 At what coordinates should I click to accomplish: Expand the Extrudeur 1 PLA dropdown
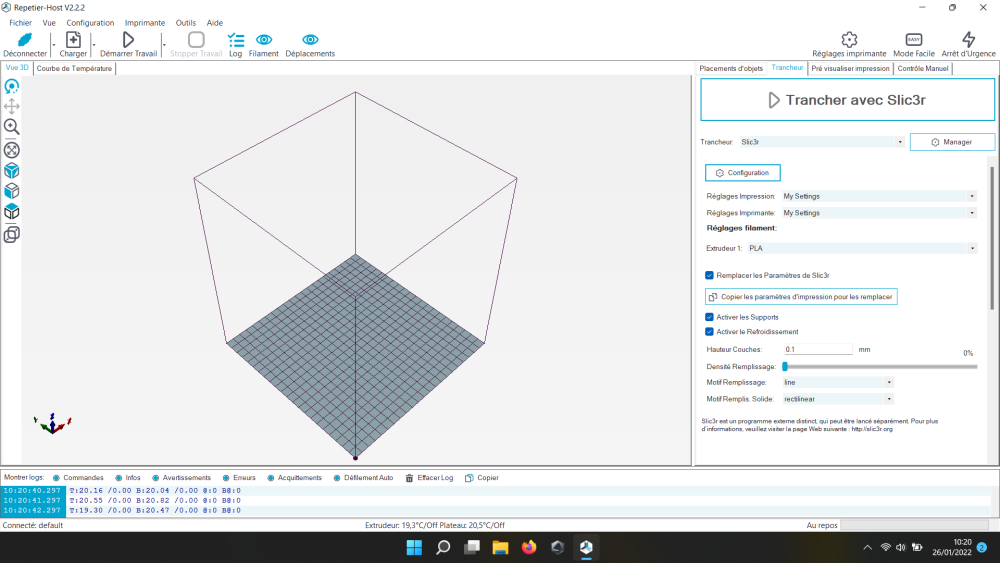coord(971,248)
